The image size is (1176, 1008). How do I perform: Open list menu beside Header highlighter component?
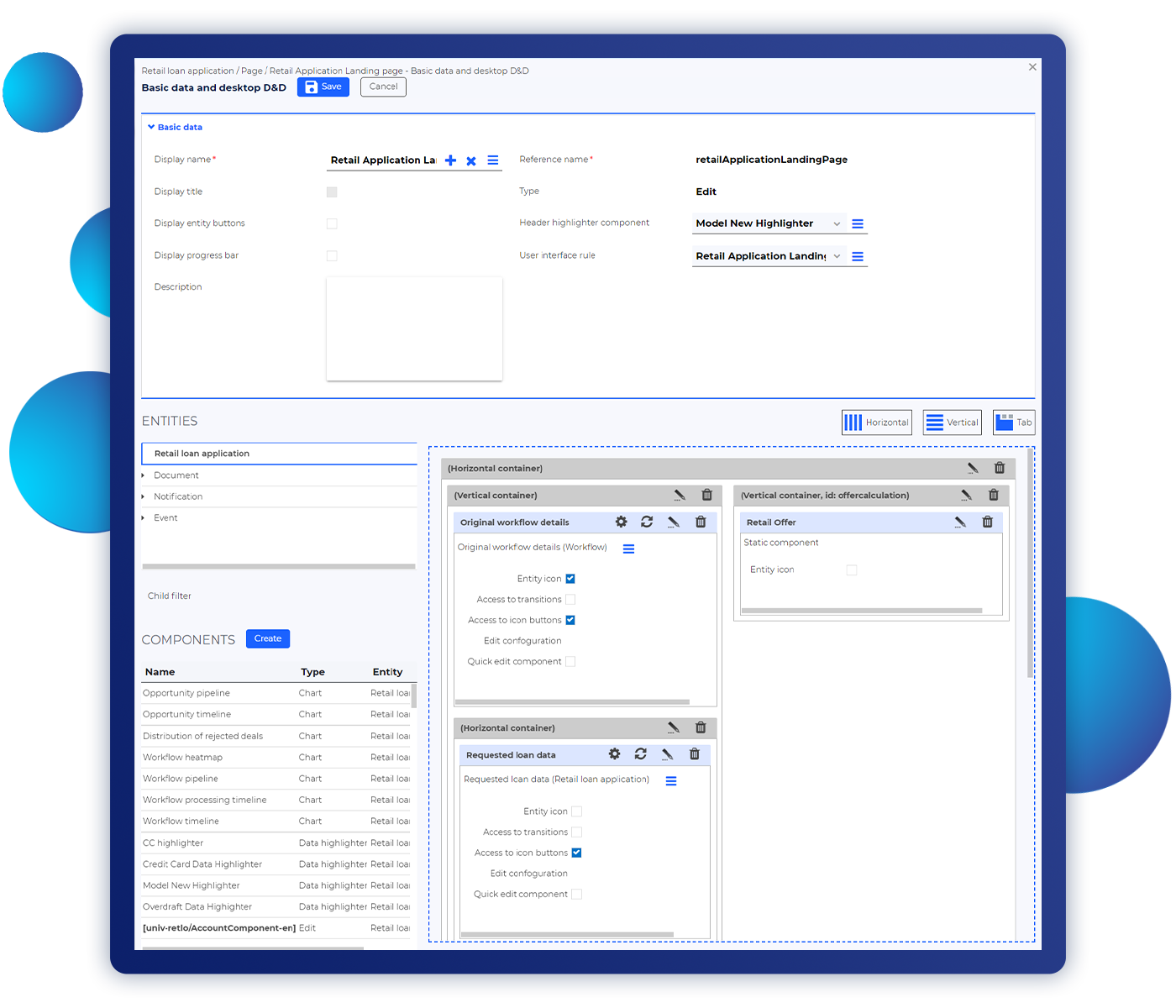[x=858, y=223]
